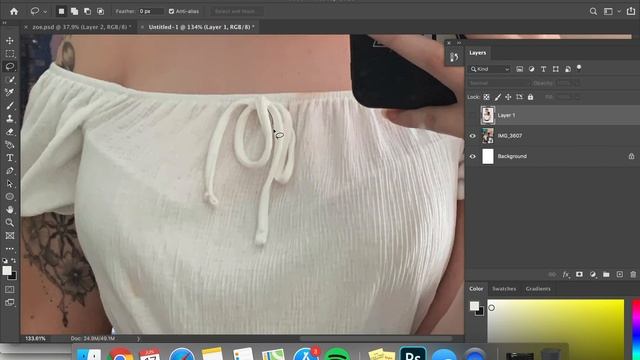Select the Path Selection arrow tool
The image size is (640, 360).
(x=10, y=184)
